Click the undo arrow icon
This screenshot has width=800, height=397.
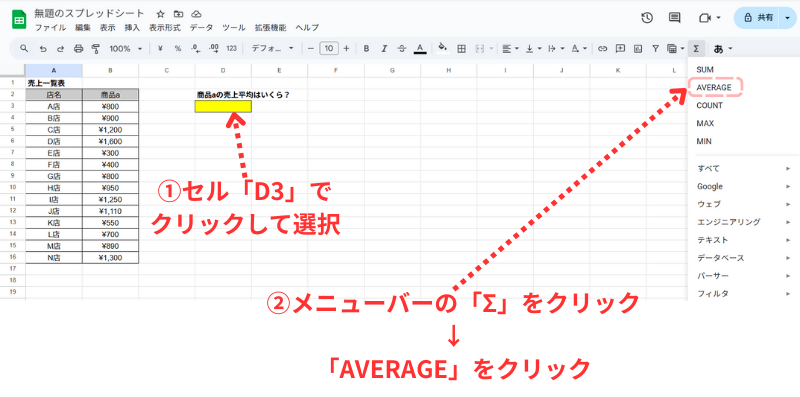click(43, 48)
